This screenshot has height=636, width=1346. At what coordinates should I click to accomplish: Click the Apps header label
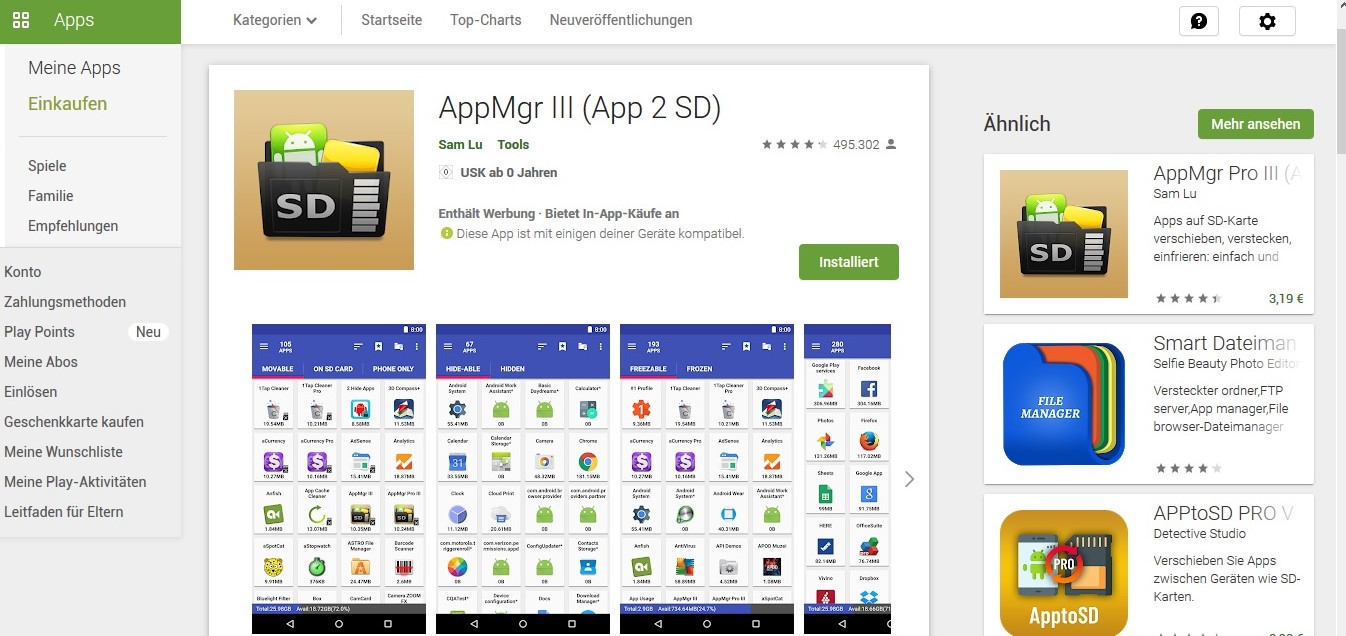pyautogui.click(x=74, y=20)
